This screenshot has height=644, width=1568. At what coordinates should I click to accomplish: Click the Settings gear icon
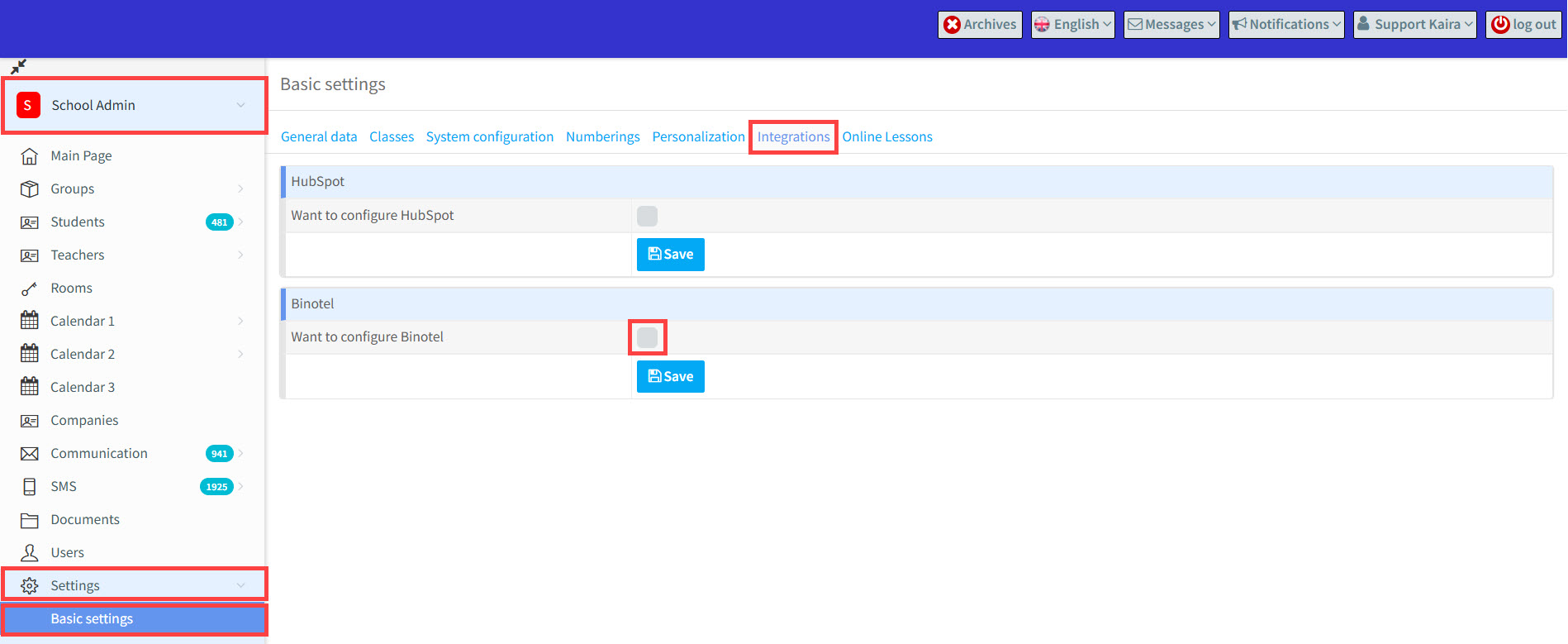[x=30, y=585]
